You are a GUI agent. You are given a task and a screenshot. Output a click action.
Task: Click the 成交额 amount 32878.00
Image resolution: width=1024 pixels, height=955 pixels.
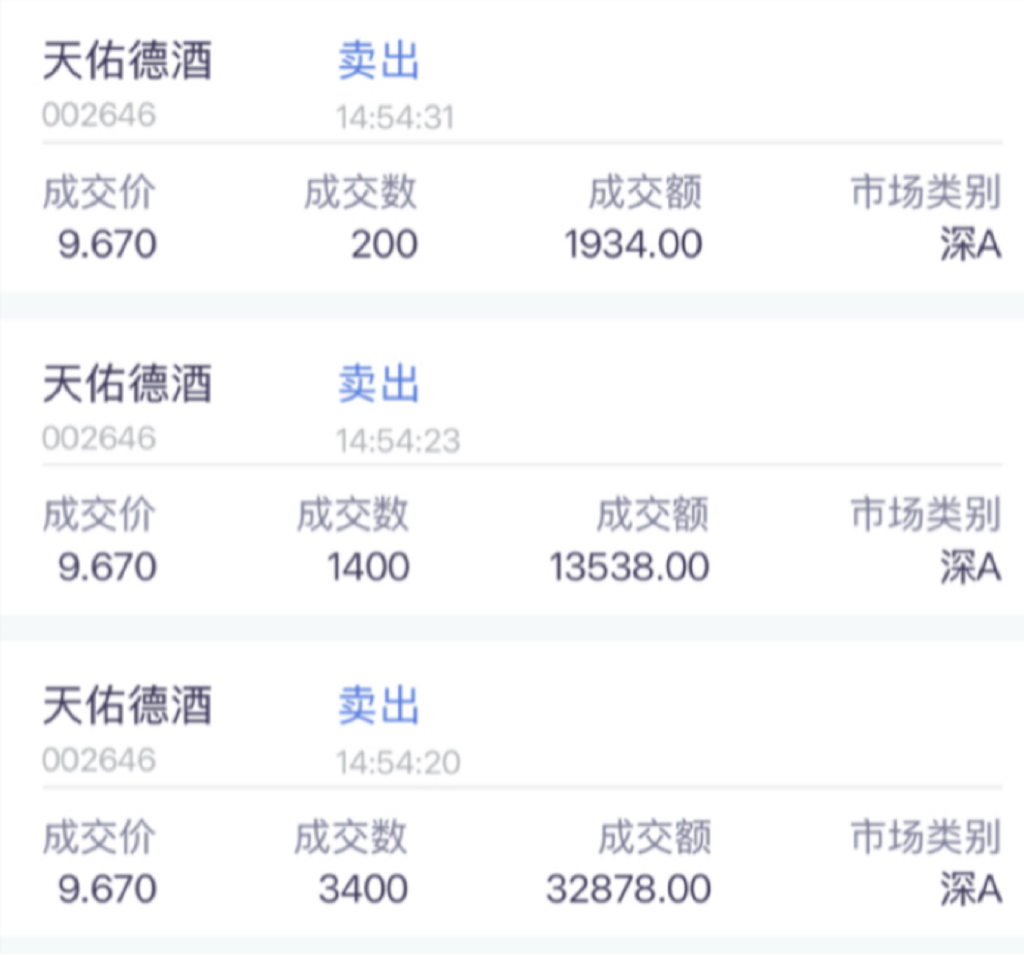pos(628,889)
